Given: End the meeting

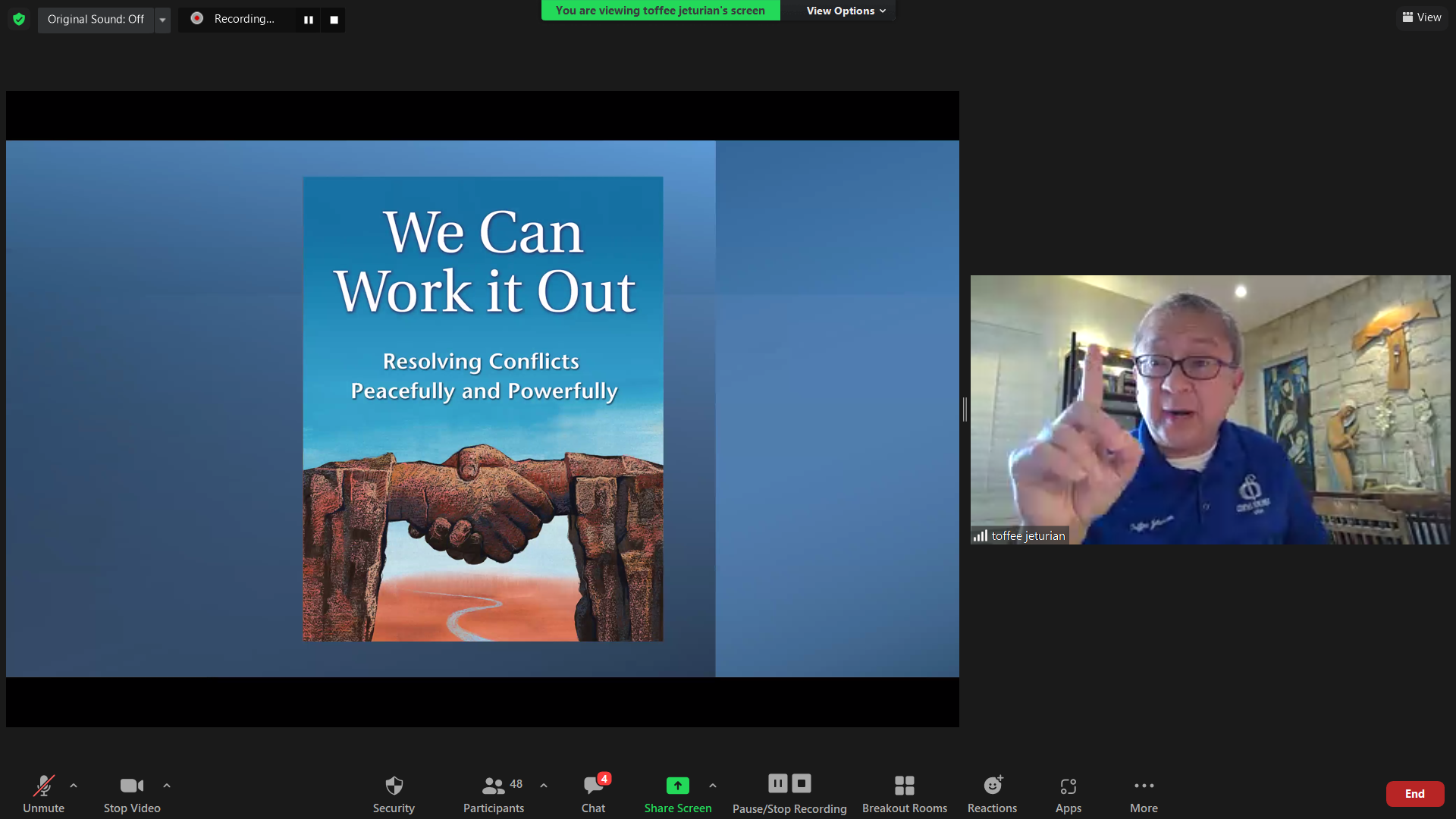Looking at the screenshot, I should 1415,794.
